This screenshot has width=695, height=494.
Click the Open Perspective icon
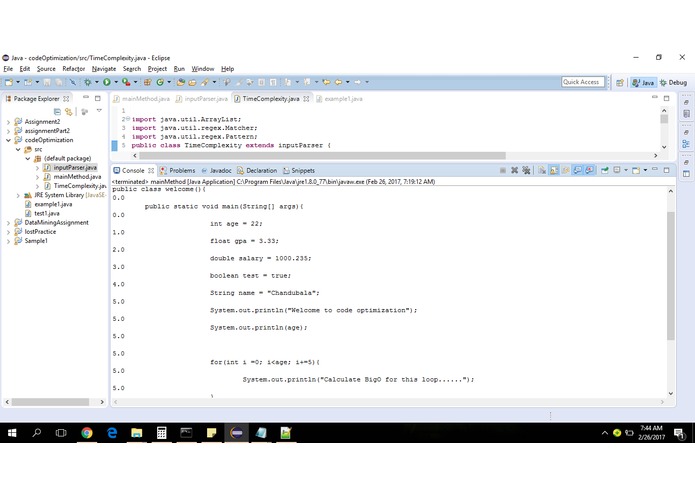(620, 82)
